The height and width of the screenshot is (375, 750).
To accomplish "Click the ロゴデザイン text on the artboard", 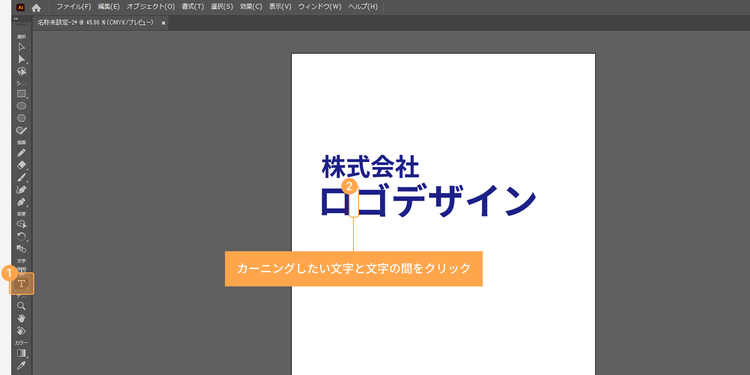I will point(428,201).
